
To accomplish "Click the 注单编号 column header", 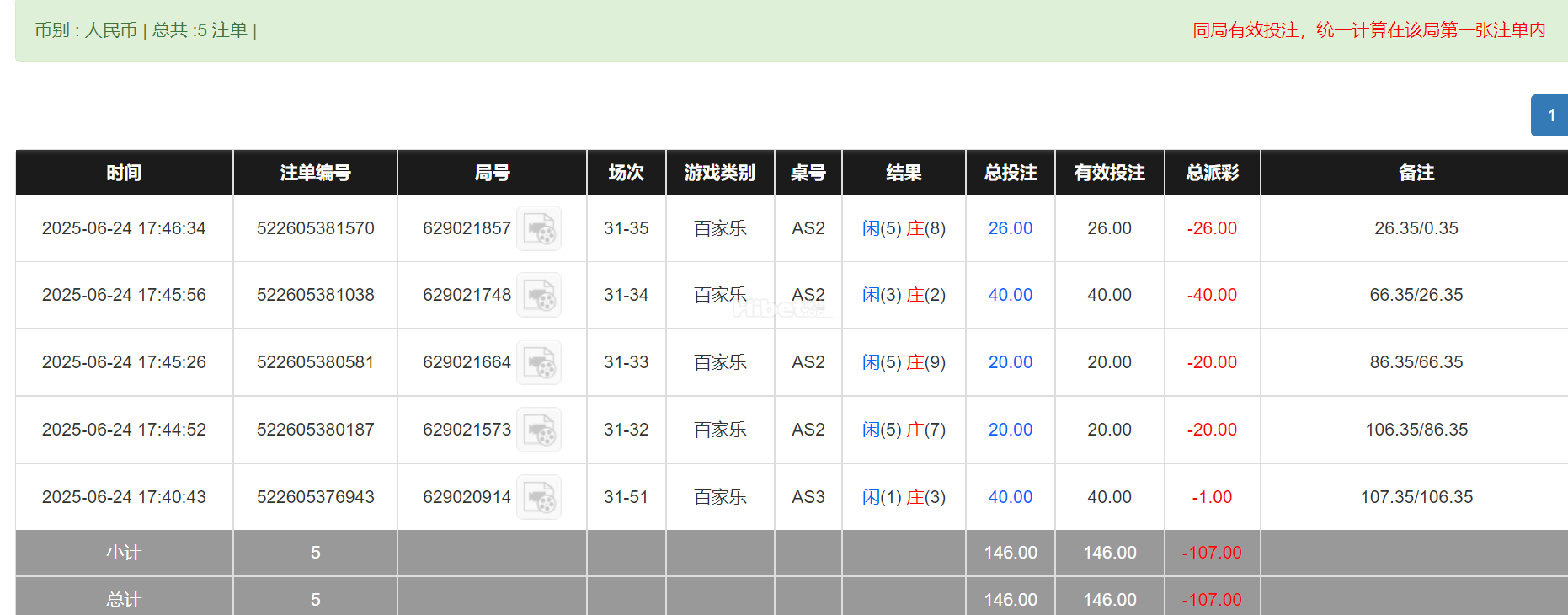I will point(315,173).
